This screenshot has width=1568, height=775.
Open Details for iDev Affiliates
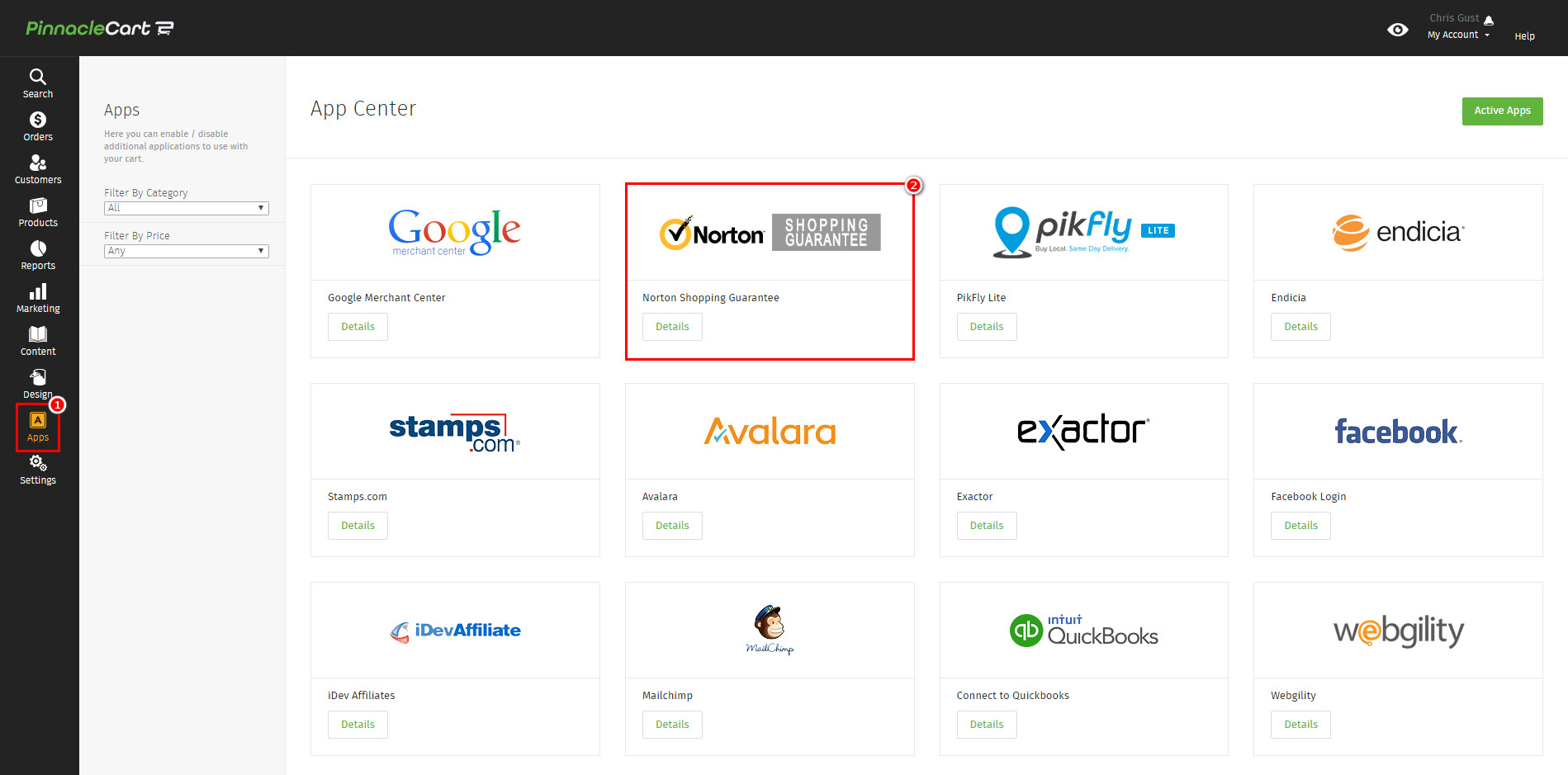click(358, 725)
